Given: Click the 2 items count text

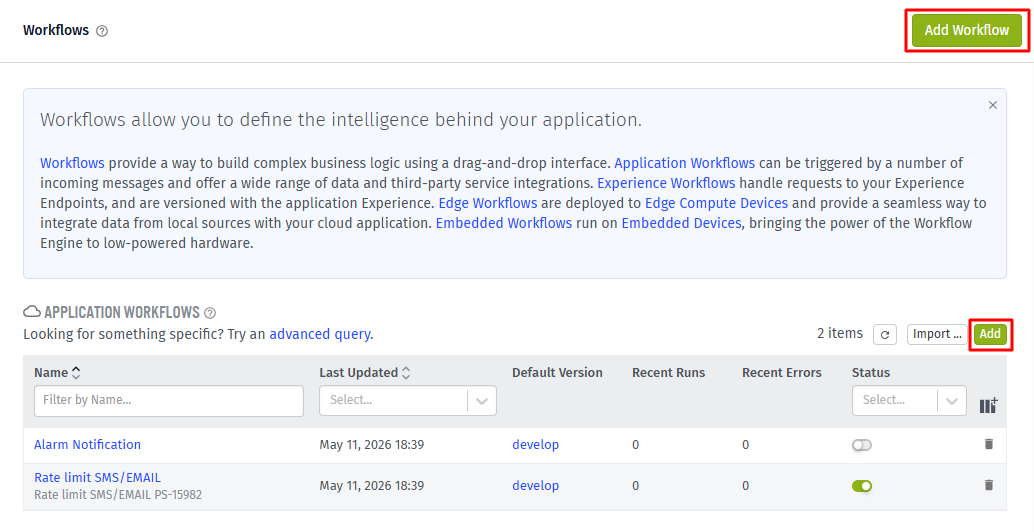Looking at the screenshot, I should tap(839, 333).
